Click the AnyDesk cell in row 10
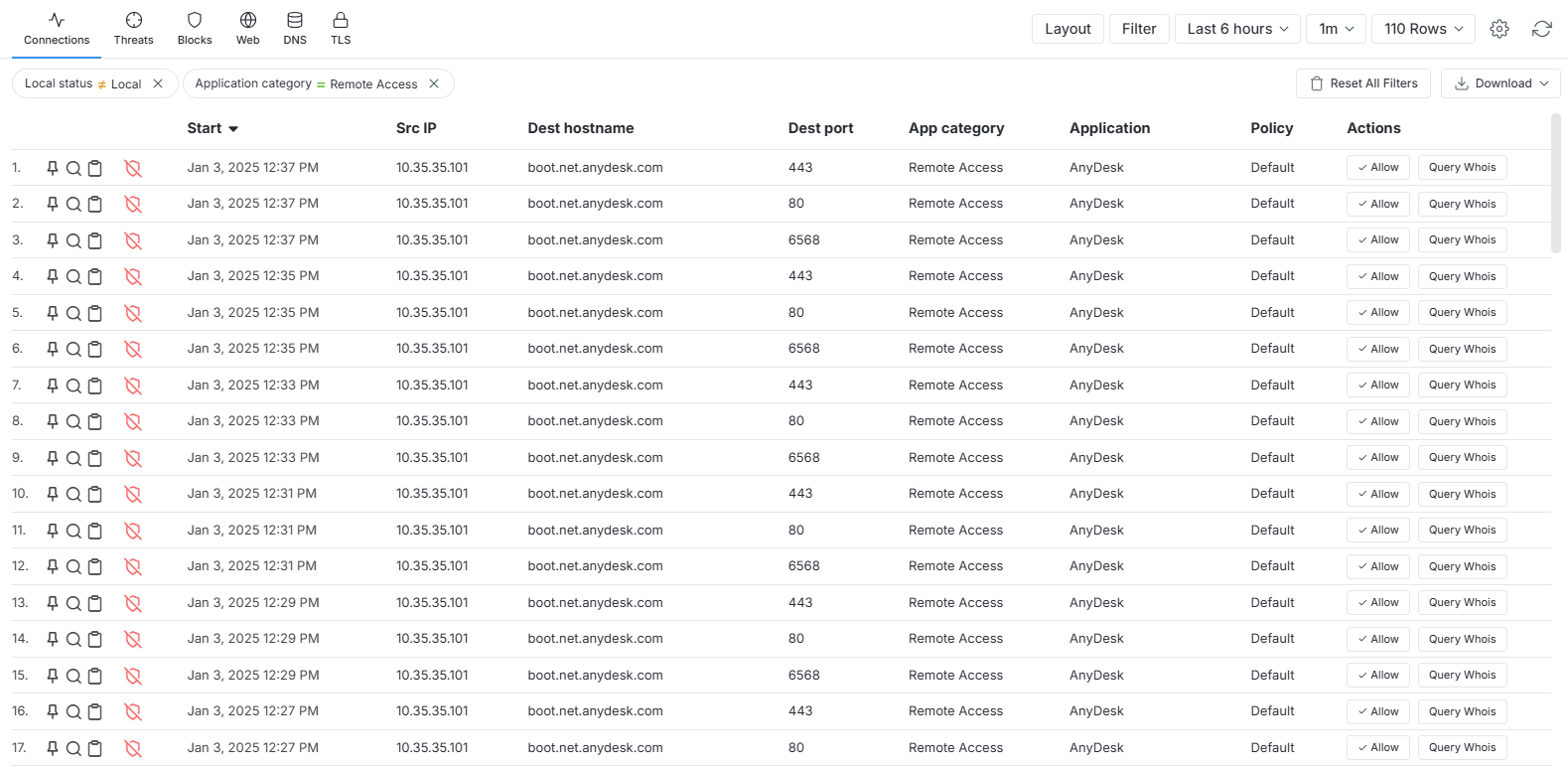 pos(1096,493)
